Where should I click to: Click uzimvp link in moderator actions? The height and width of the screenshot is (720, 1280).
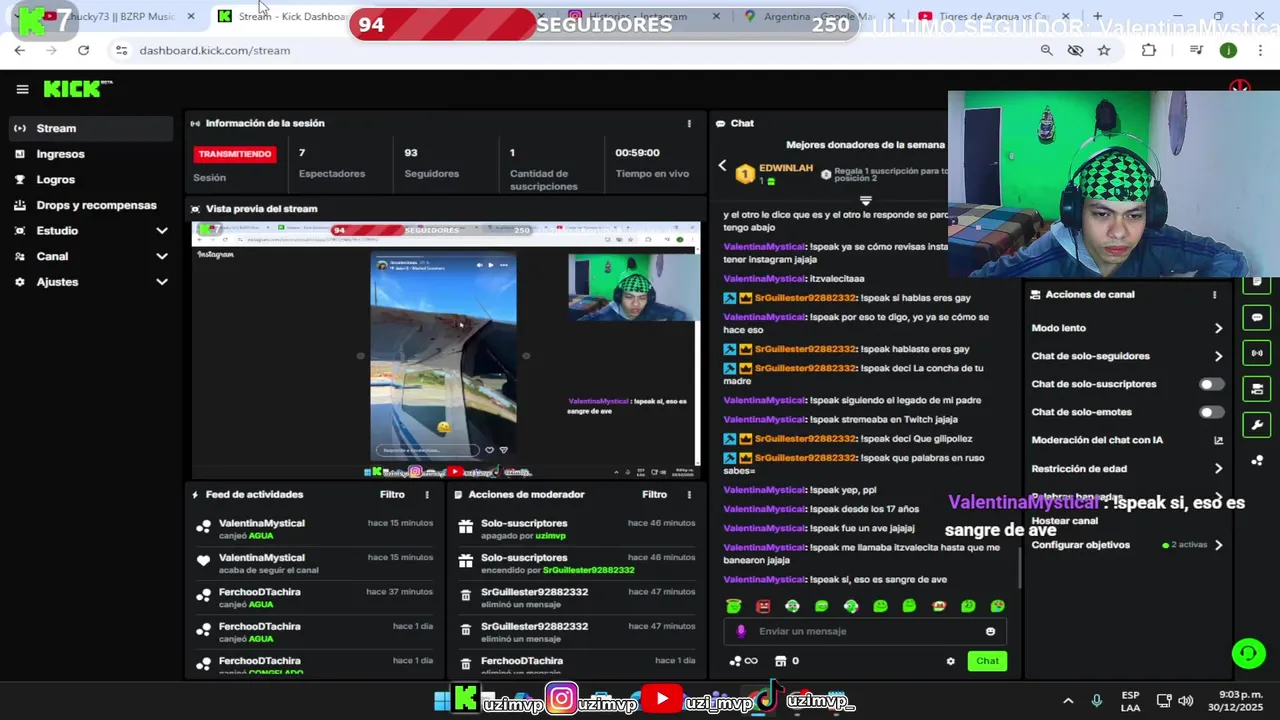coord(550,536)
